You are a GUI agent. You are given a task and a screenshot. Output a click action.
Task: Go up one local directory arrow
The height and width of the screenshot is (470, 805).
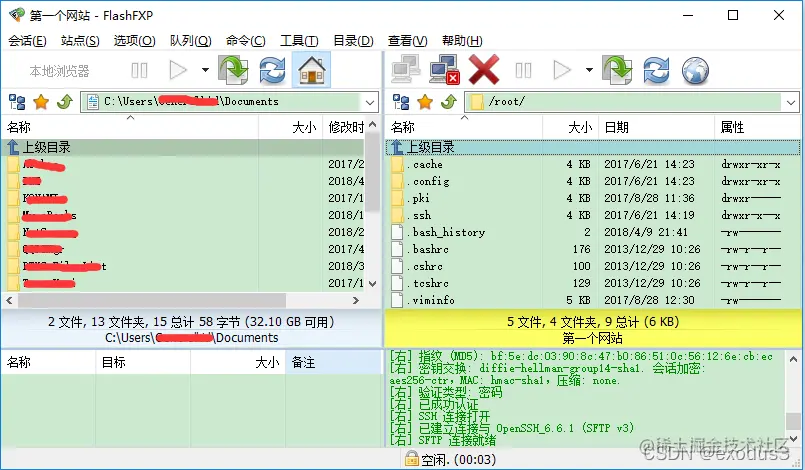point(65,102)
